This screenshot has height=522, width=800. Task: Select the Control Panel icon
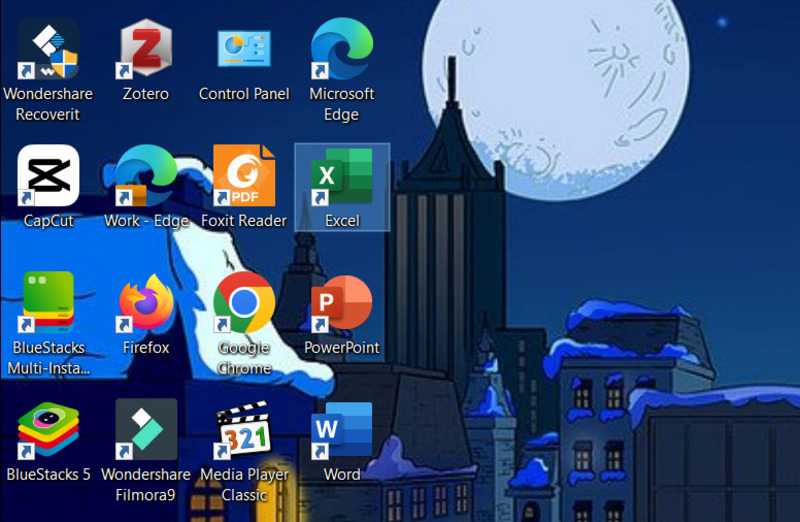point(244,49)
